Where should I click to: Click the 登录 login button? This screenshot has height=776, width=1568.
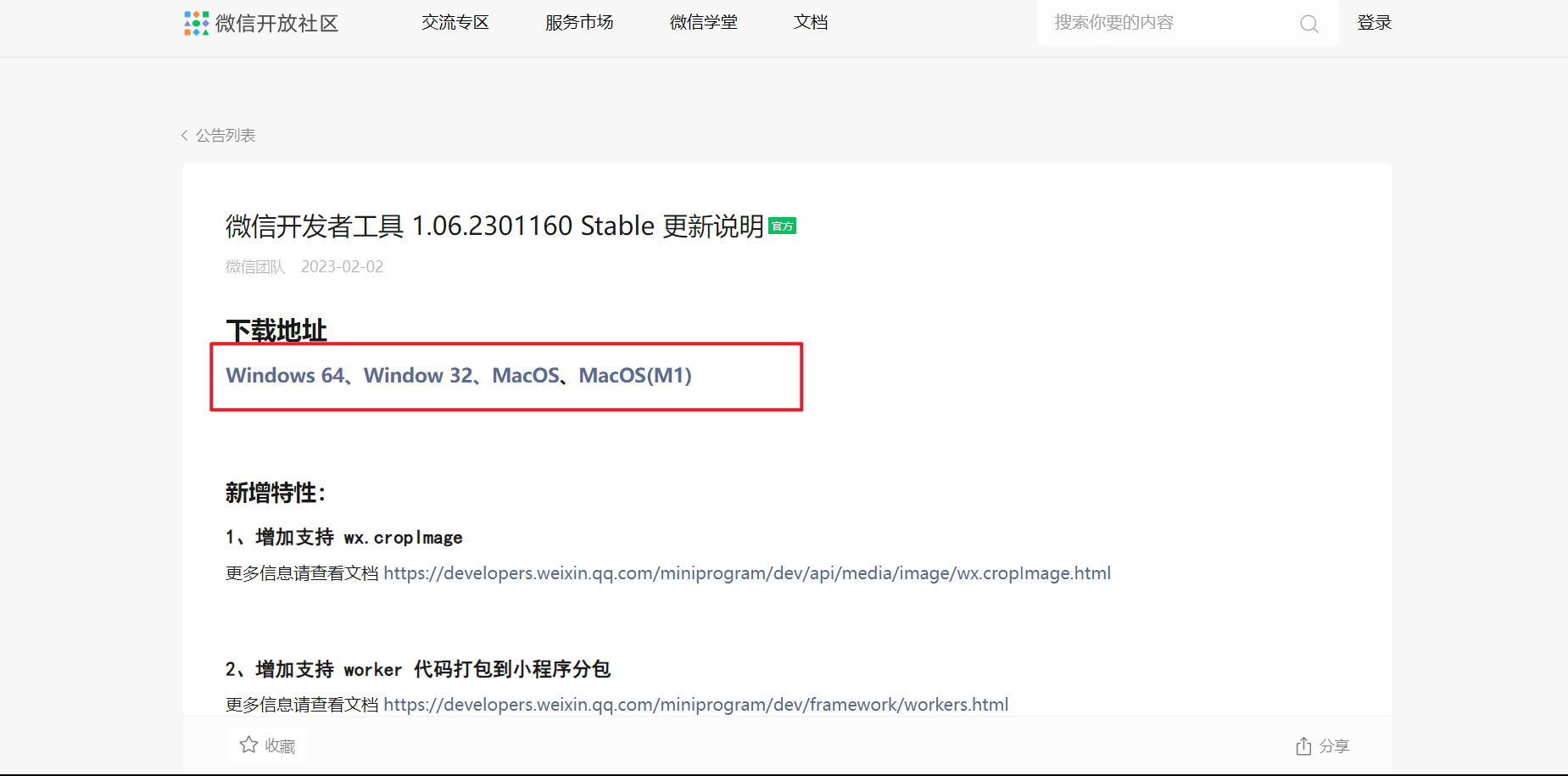[x=1375, y=23]
